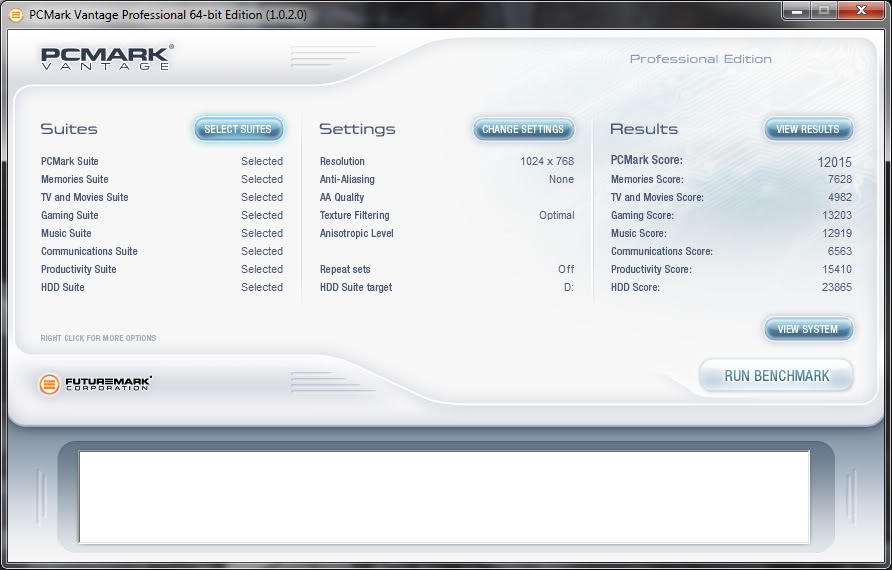Click TV and Movies Suite label
892x570 pixels.
tap(85, 197)
